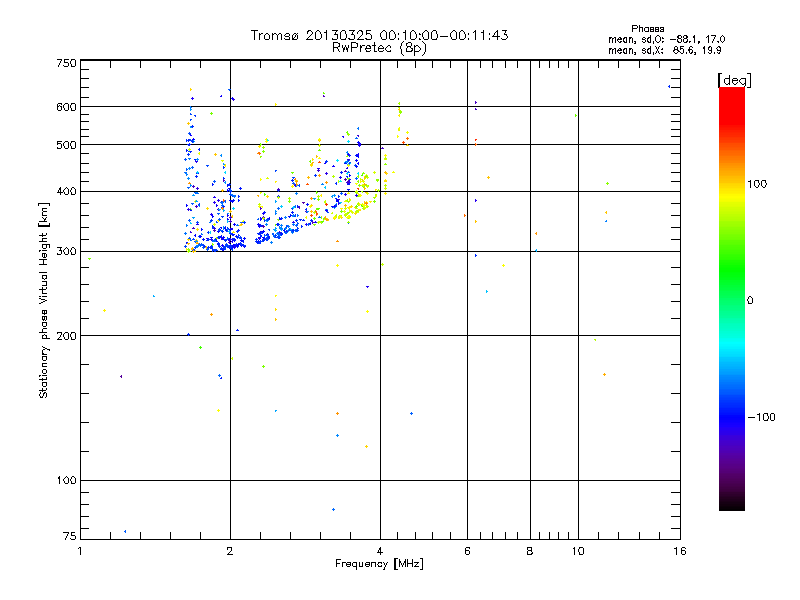Click the frequency axis tick "8"

(530, 551)
